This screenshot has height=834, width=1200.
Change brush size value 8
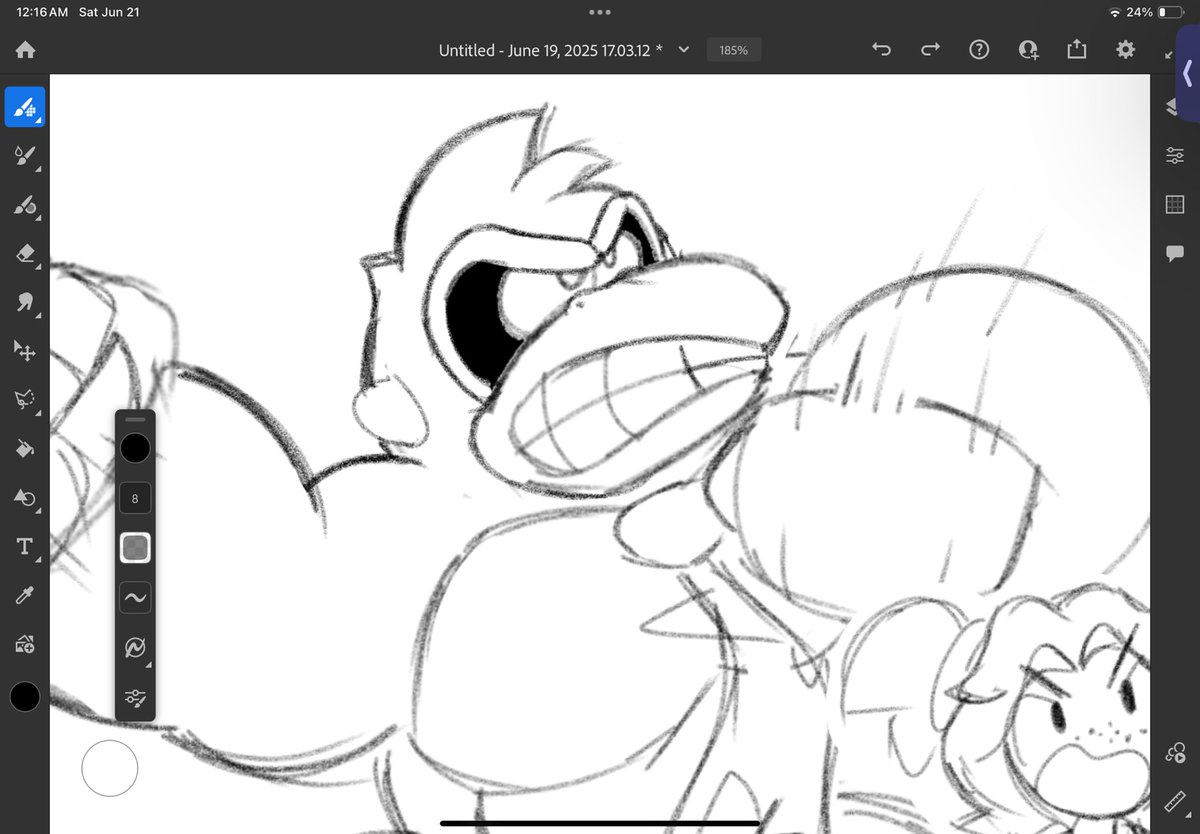click(135, 498)
